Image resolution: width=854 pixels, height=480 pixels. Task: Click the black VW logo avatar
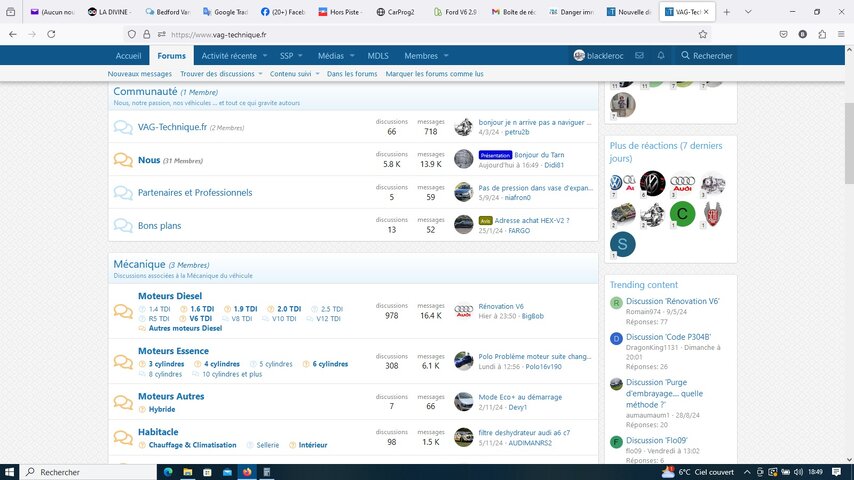[x=652, y=184]
